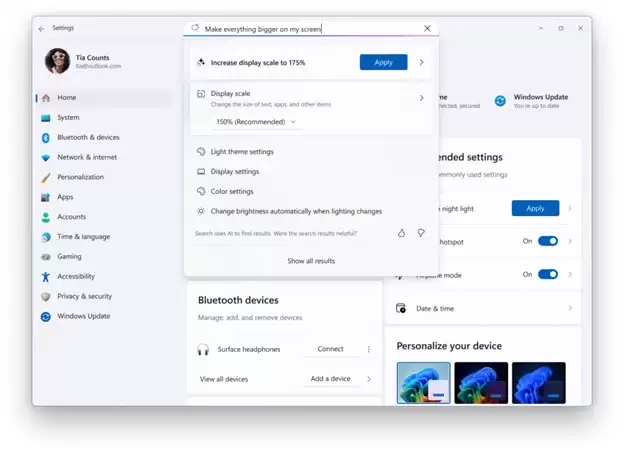
Task: Expand the Display scale result chevron
Action: pyautogui.click(x=421, y=98)
